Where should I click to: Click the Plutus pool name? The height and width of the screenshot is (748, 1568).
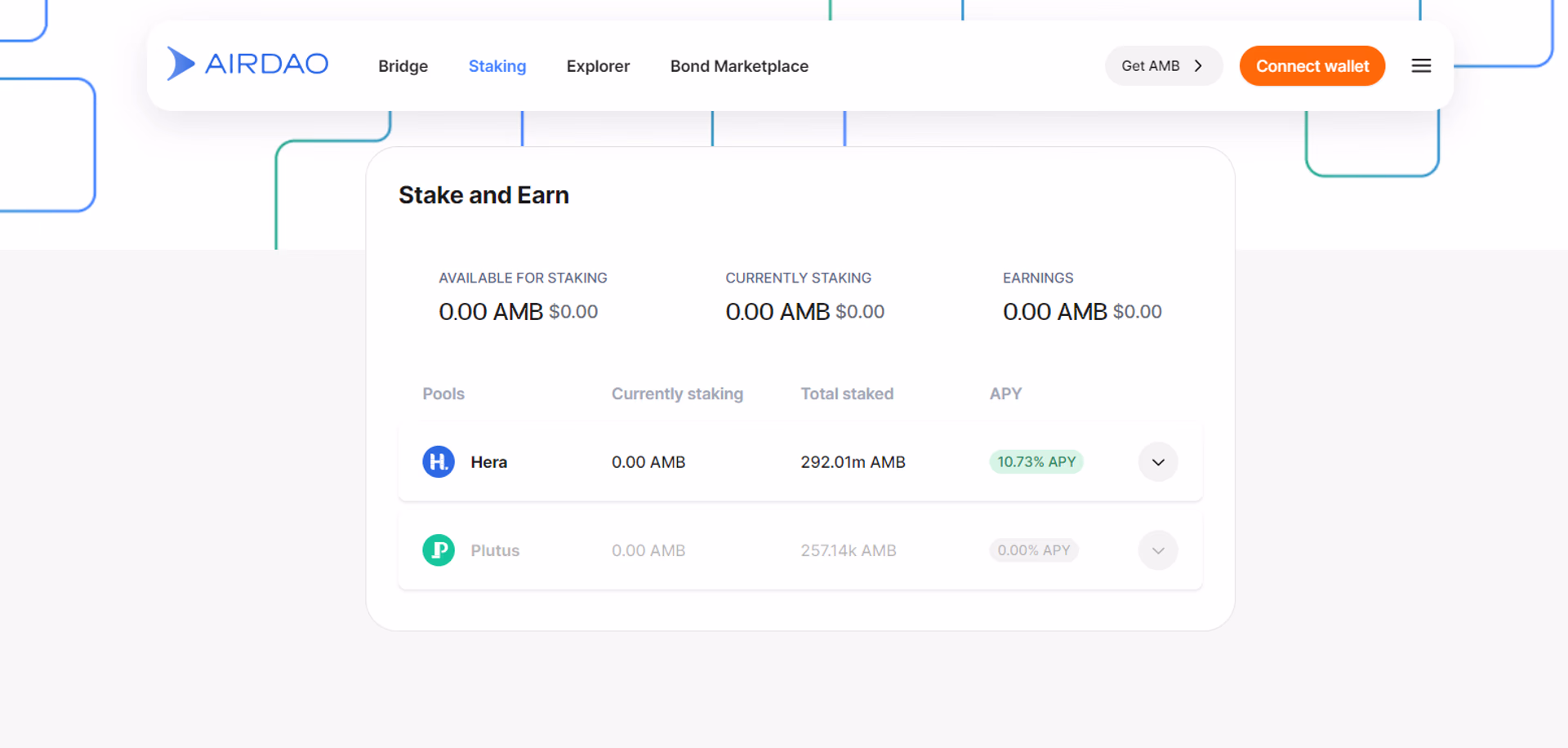pos(495,550)
